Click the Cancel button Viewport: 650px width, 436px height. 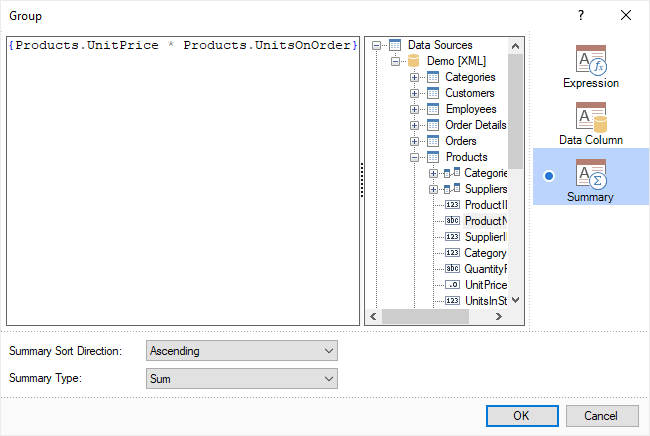coord(602,416)
